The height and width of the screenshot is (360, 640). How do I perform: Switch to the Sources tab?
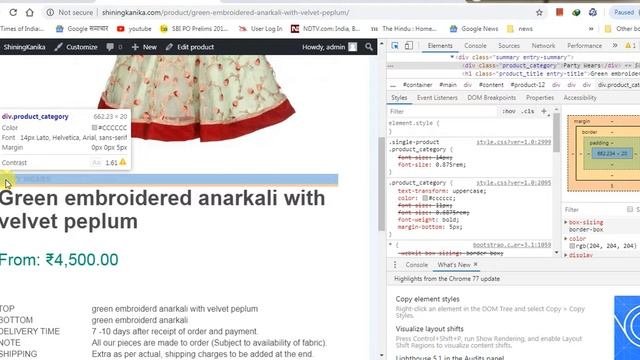click(509, 46)
